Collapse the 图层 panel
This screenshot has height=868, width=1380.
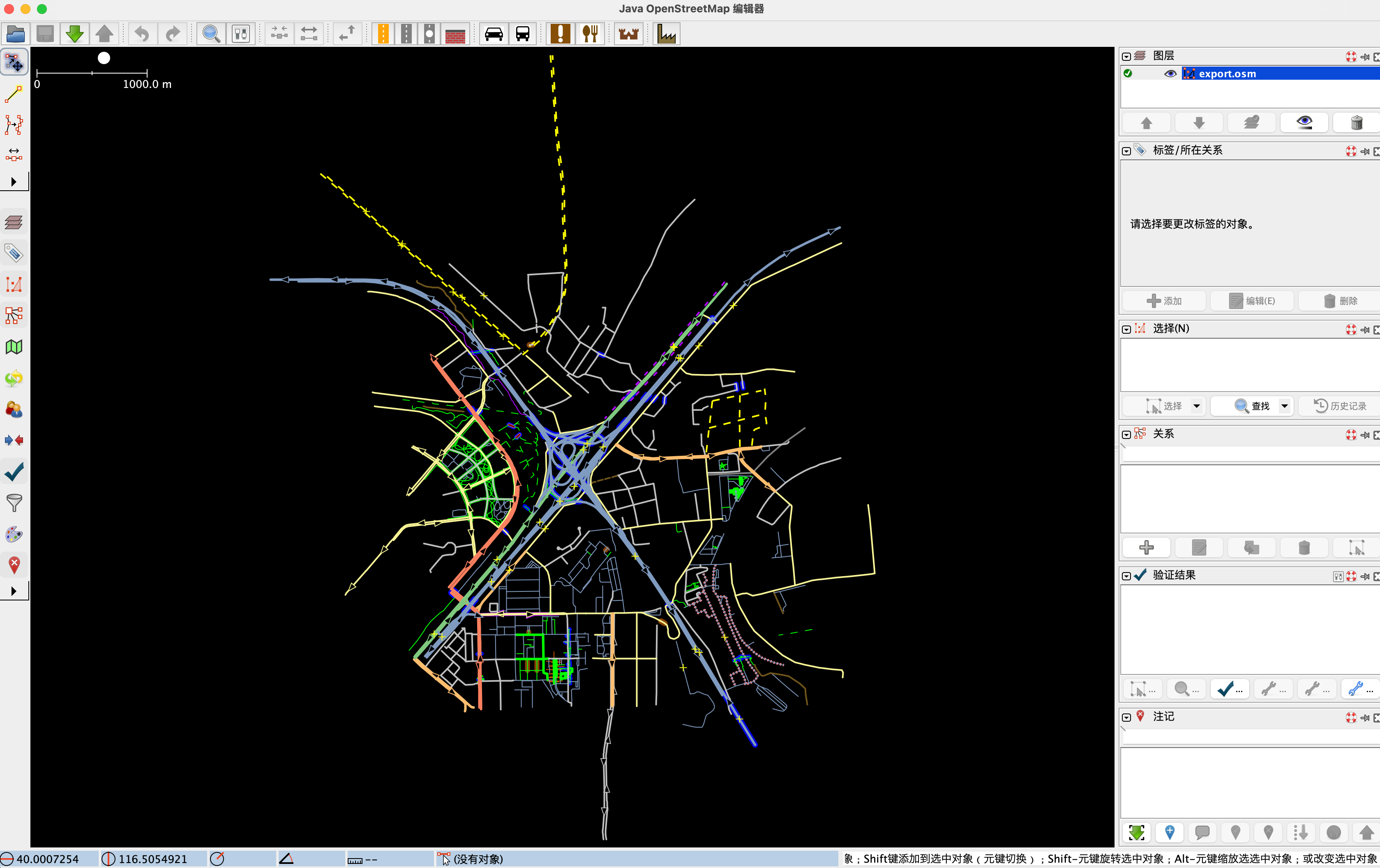pos(1126,56)
